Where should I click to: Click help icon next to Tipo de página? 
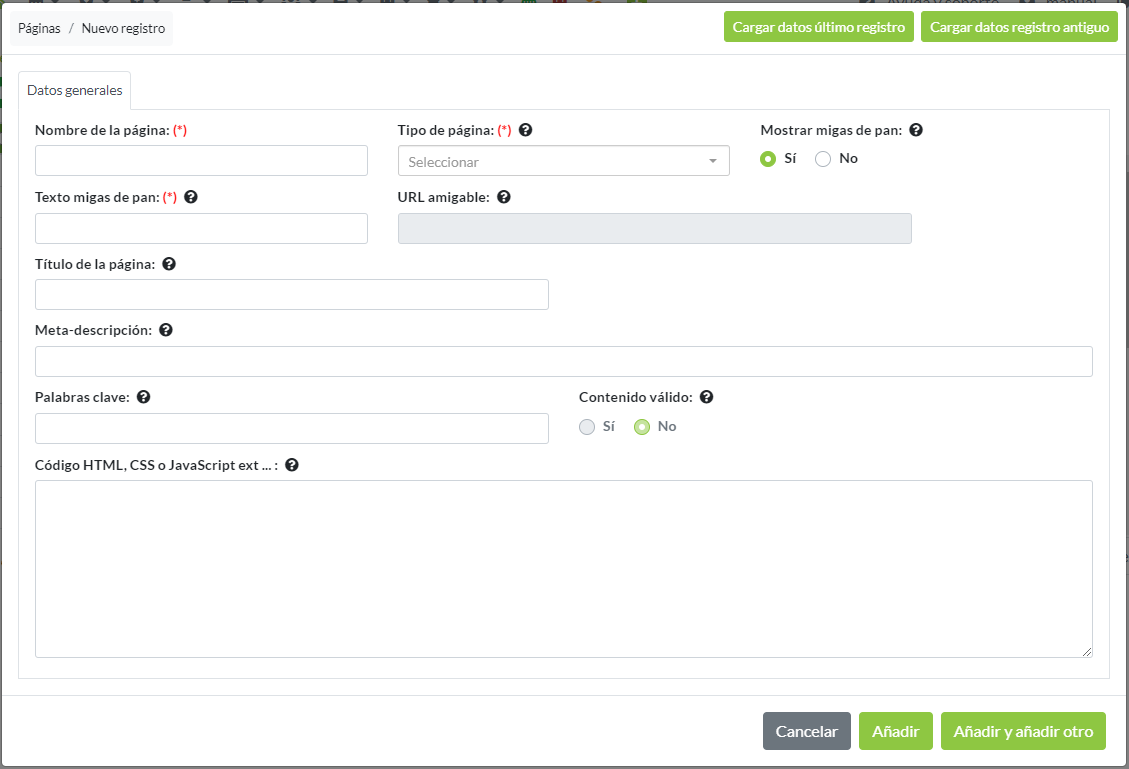(x=525, y=130)
